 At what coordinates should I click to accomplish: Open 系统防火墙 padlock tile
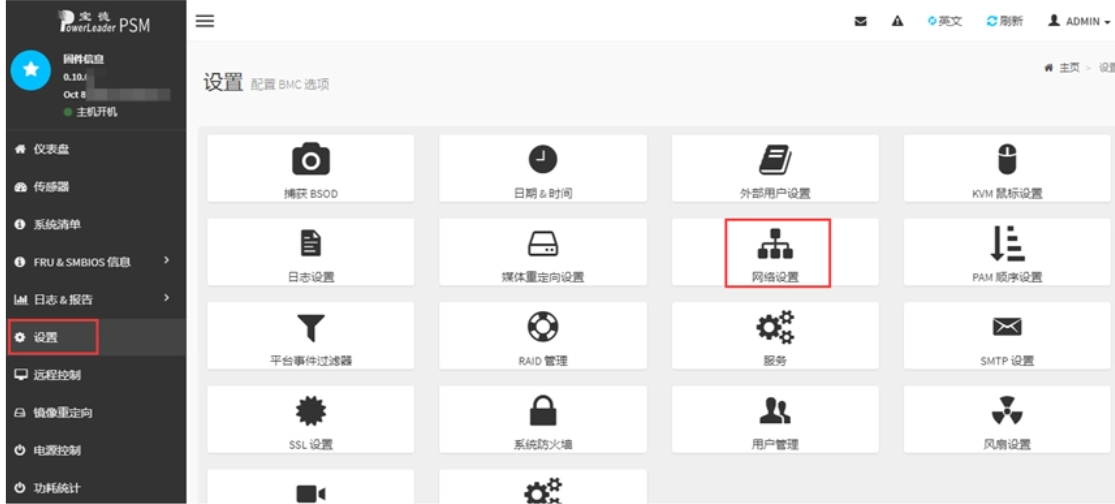pos(543,419)
